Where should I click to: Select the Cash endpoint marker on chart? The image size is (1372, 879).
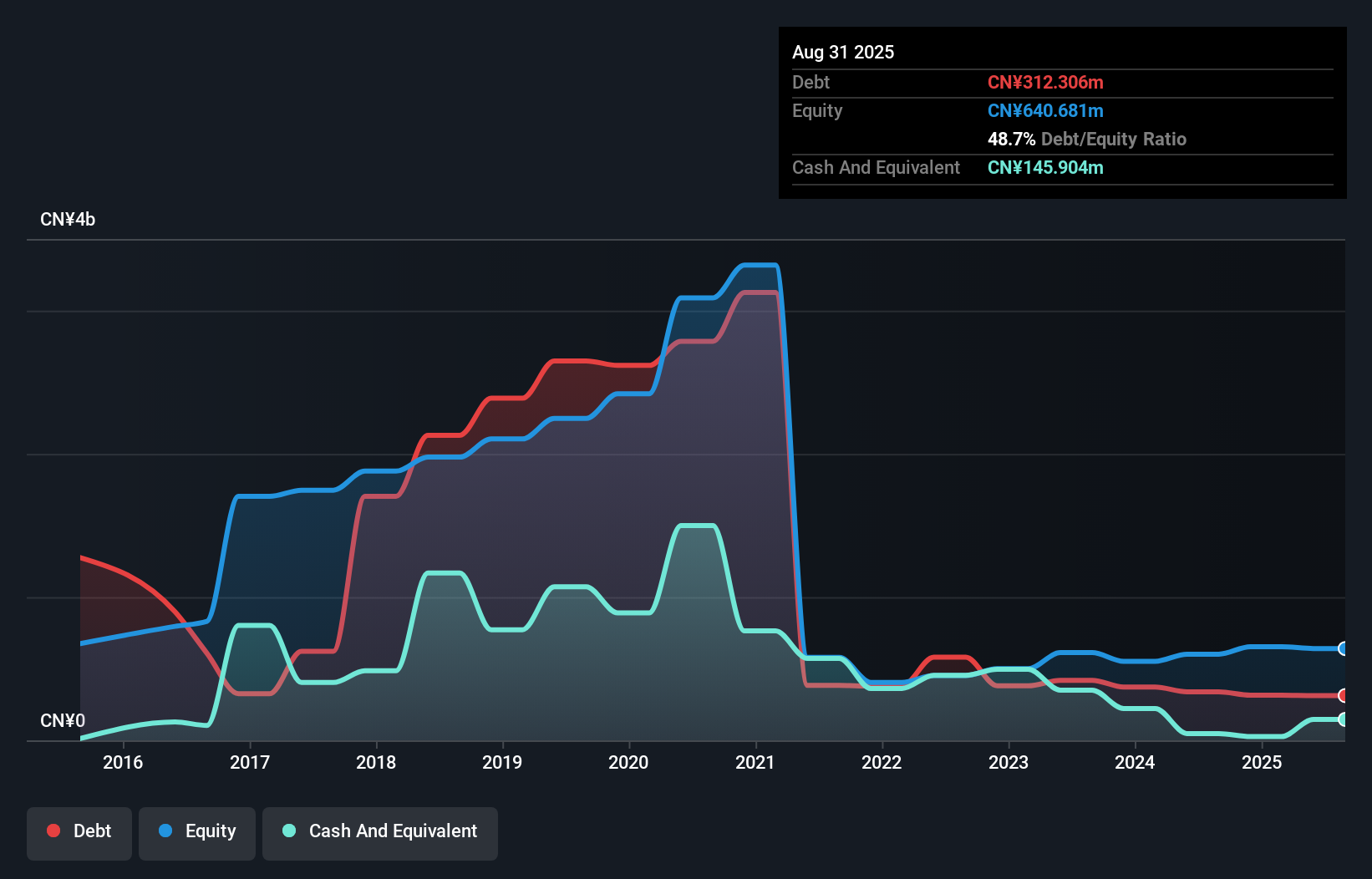click(1344, 719)
